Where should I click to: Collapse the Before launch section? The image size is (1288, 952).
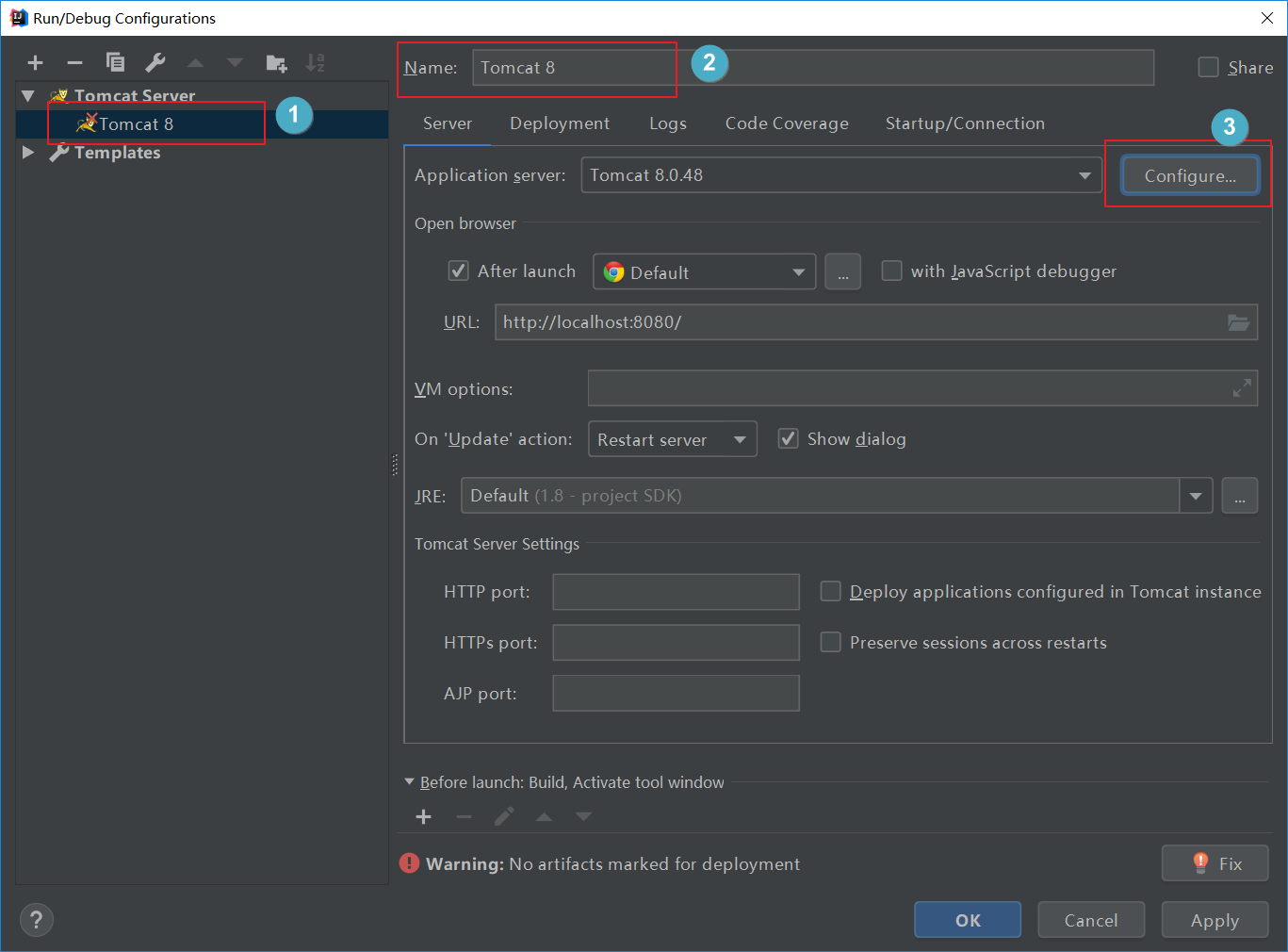pyautogui.click(x=409, y=782)
